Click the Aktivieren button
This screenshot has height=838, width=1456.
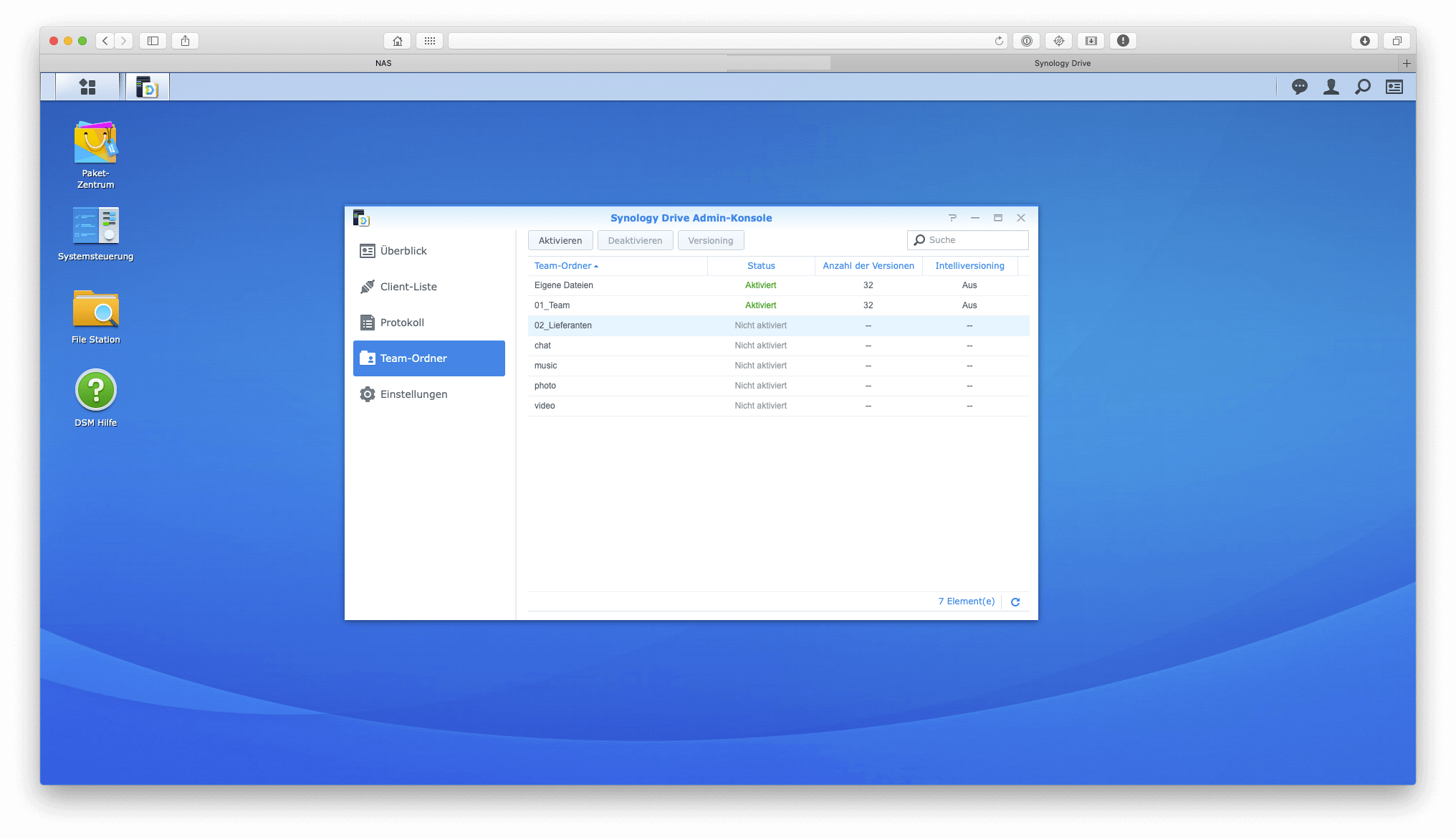pyautogui.click(x=560, y=240)
